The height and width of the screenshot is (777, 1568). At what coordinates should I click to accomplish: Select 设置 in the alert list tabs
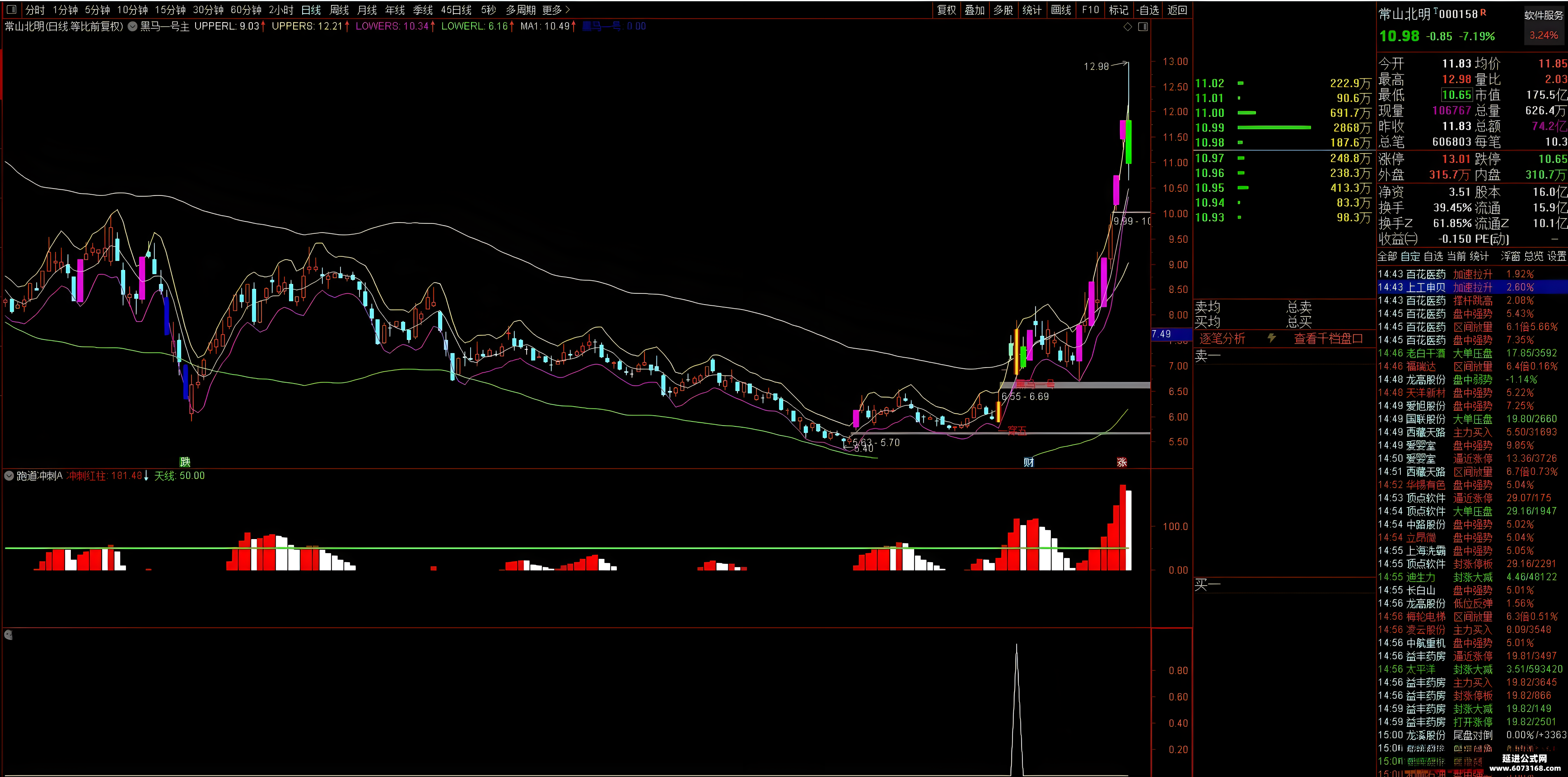coord(1556,257)
